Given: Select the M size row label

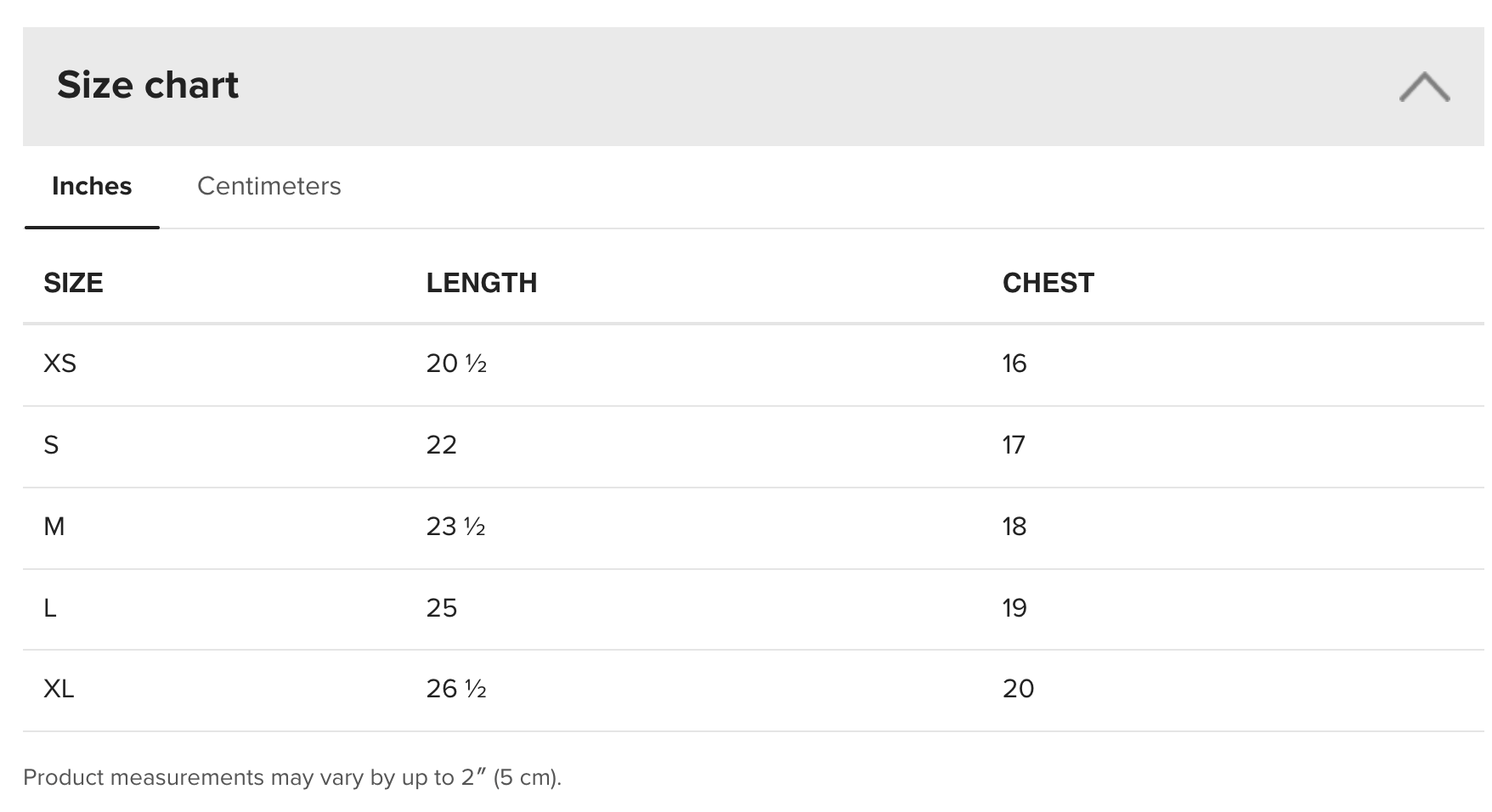Looking at the screenshot, I should pos(54,527).
